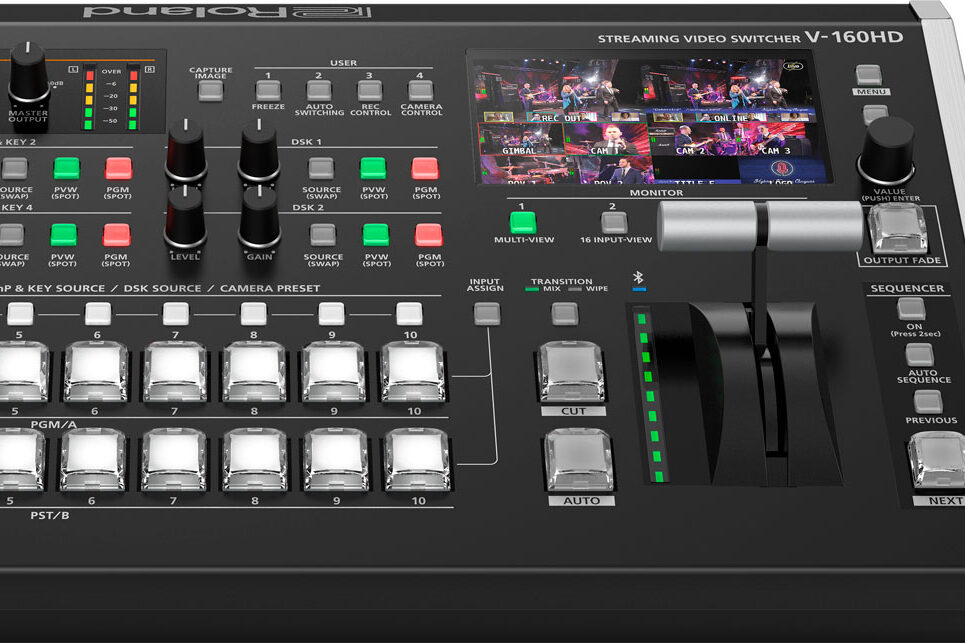
Task: Toggle DSK 1 PVW green button
Action: 373,169
